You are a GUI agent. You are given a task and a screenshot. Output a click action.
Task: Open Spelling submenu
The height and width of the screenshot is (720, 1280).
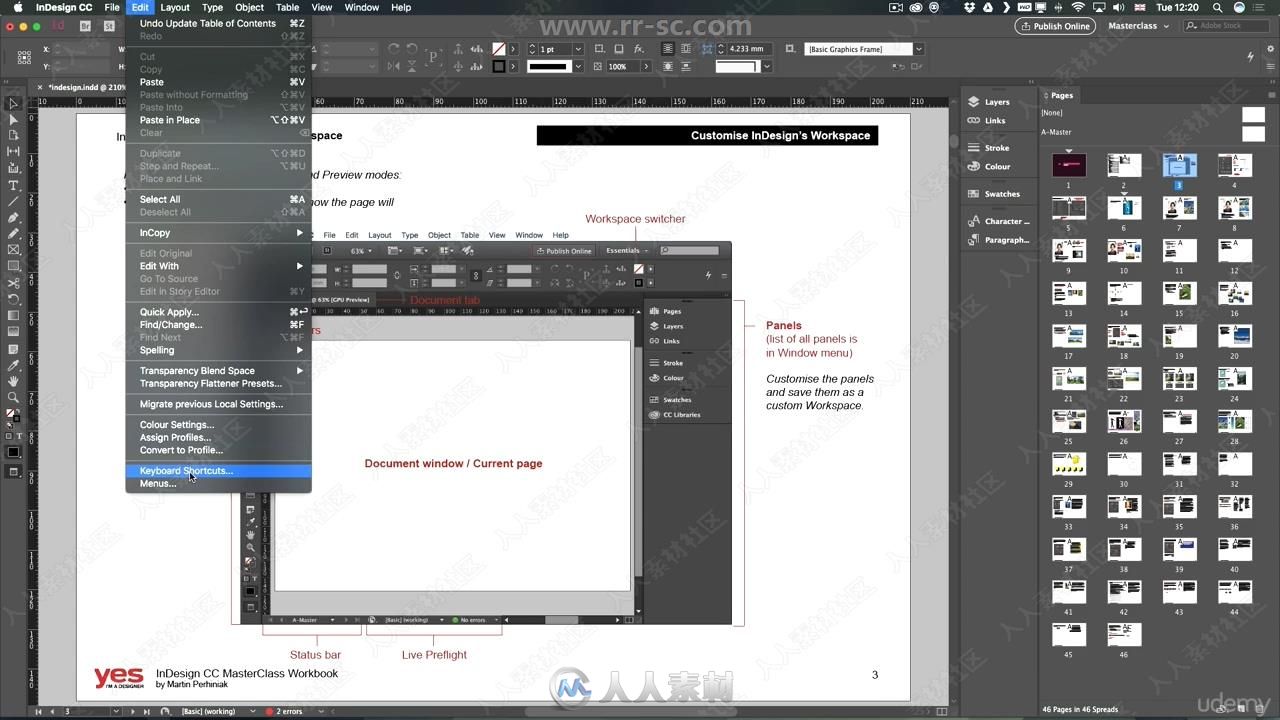pyautogui.click(x=218, y=350)
